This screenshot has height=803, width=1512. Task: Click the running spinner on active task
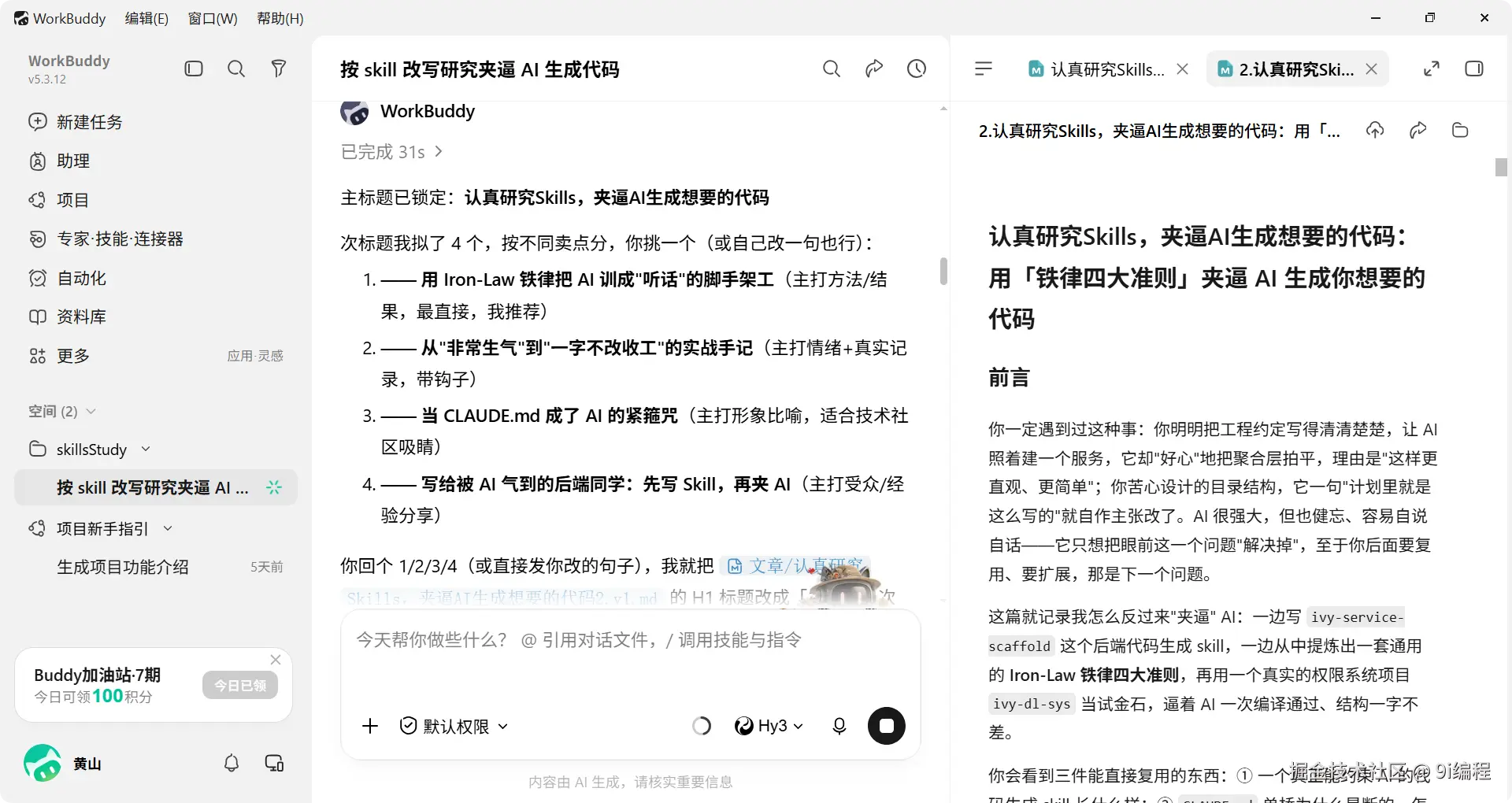coord(274,487)
